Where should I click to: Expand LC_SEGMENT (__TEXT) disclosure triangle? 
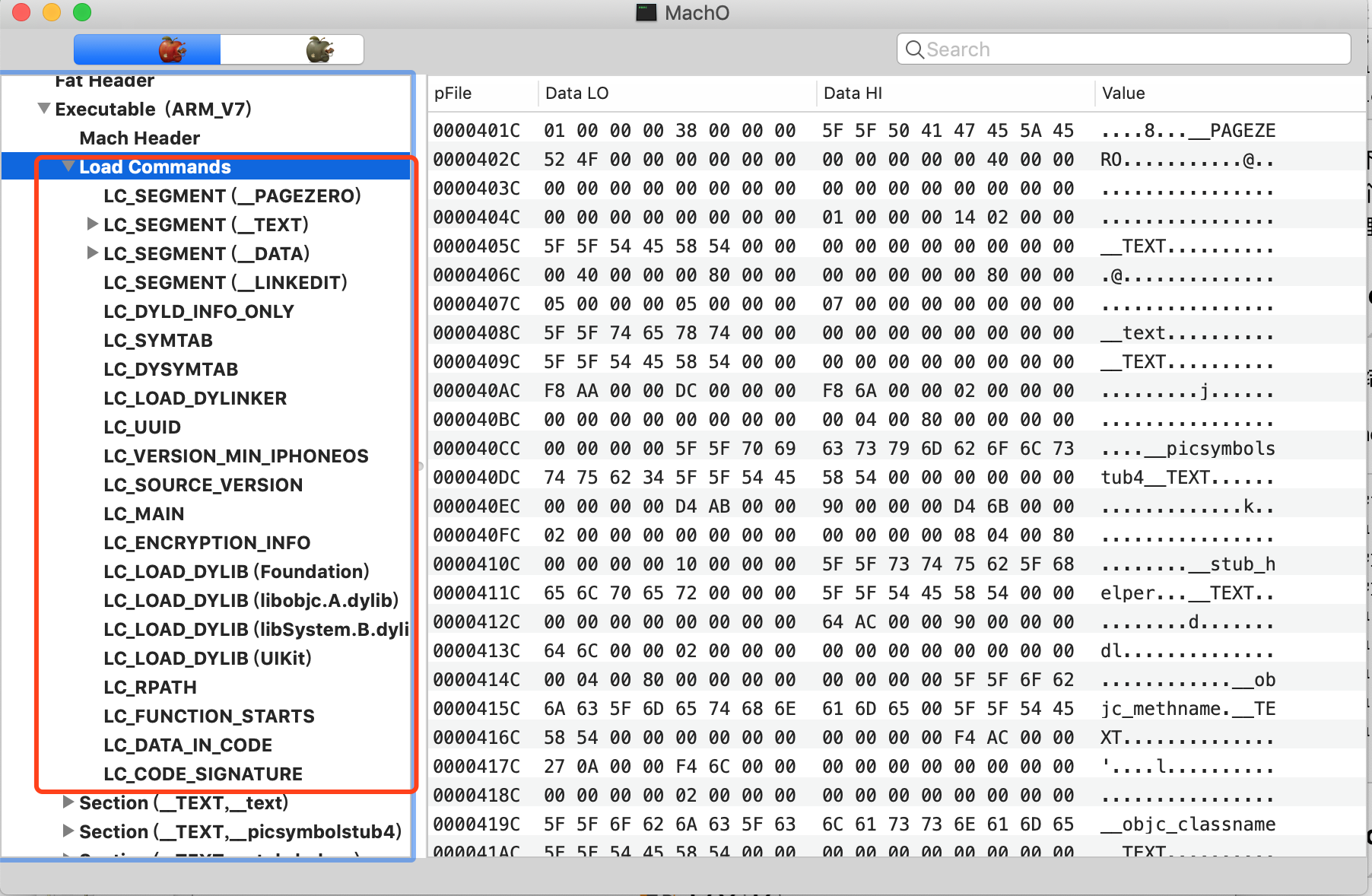[92, 224]
